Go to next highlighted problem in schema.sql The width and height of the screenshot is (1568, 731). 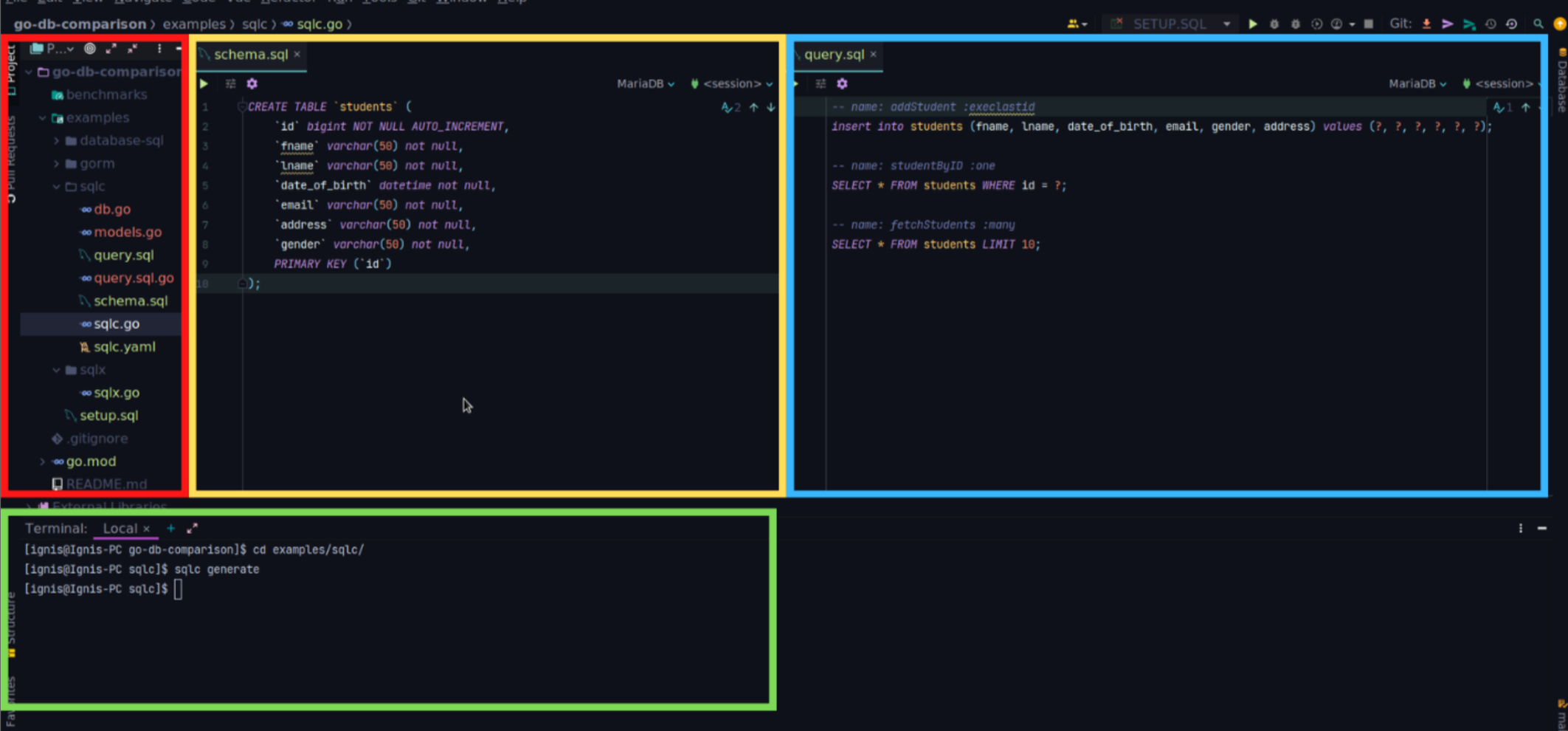click(771, 107)
